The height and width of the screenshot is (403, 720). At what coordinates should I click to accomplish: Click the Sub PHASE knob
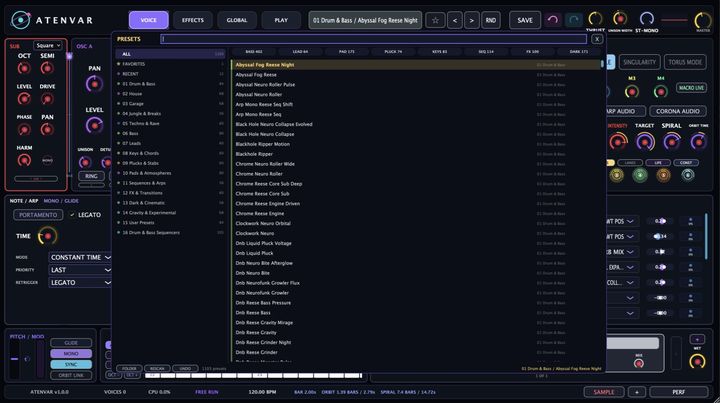point(24,129)
